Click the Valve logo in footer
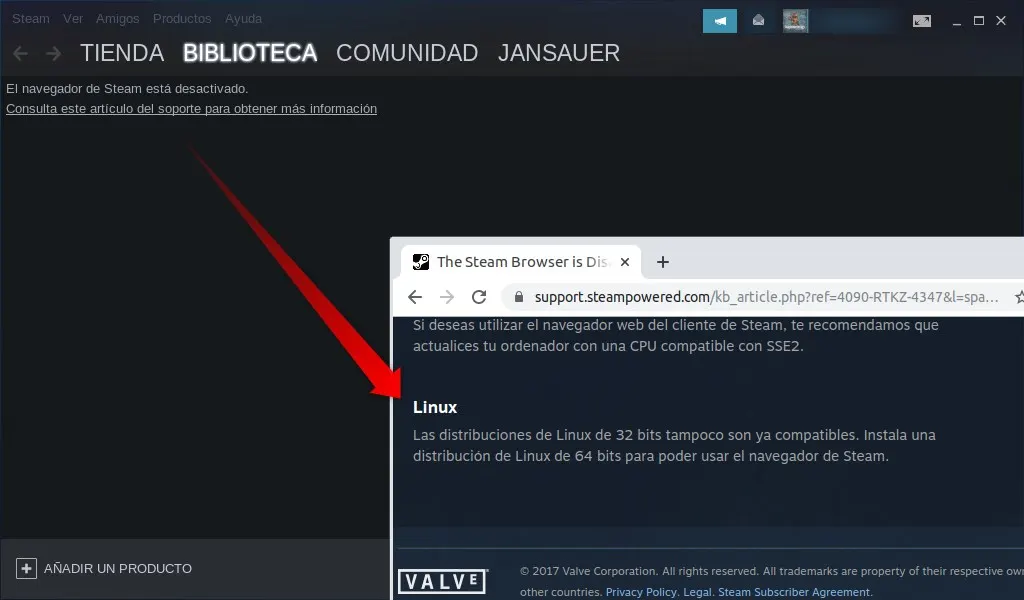Image resolution: width=1024 pixels, height=600 pixels. [x=443, y=581]
